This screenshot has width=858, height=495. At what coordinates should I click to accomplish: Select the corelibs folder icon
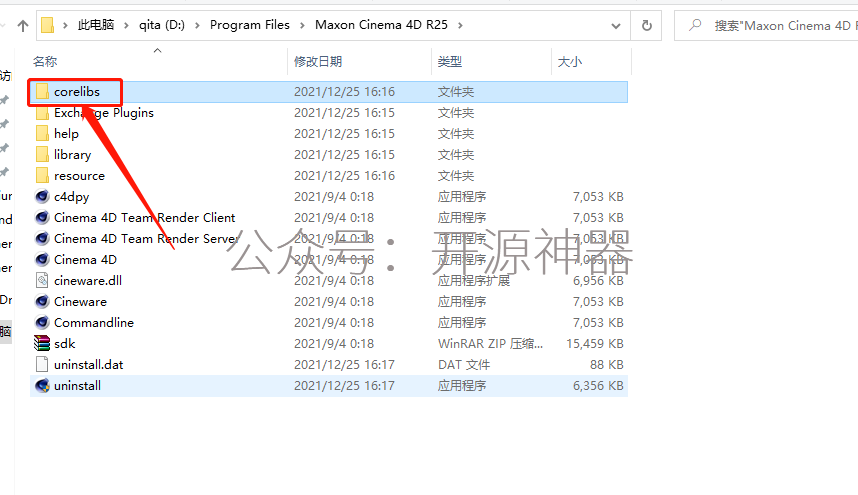(42, 91)
